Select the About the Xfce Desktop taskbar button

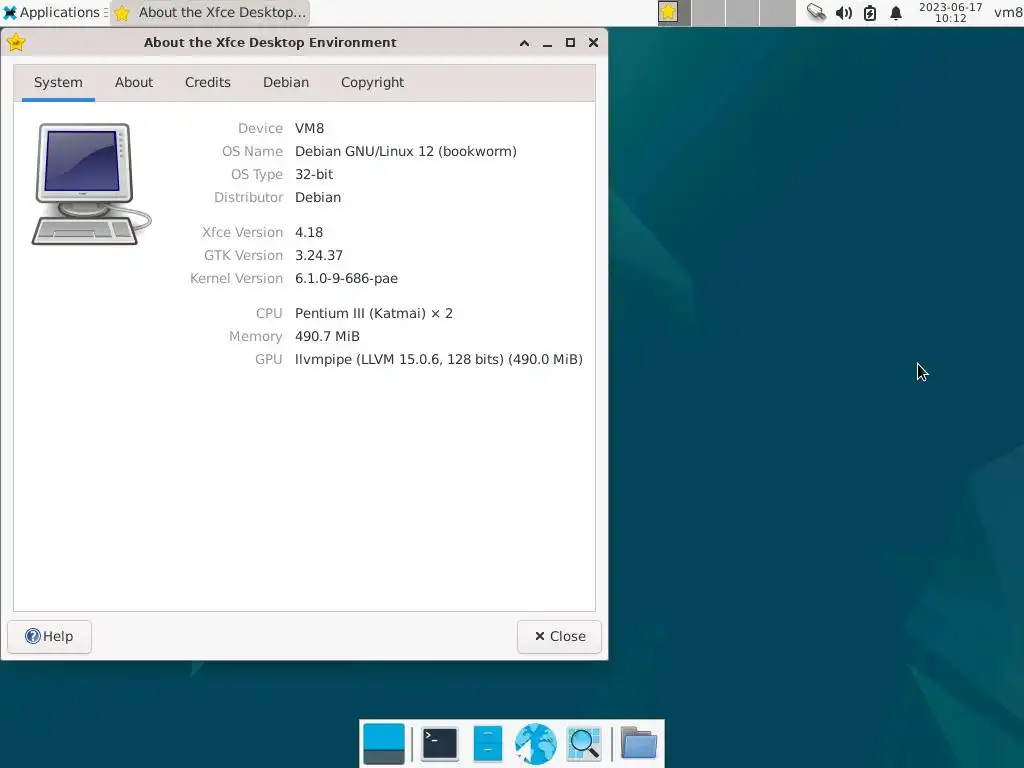click(x=210, y=12)
